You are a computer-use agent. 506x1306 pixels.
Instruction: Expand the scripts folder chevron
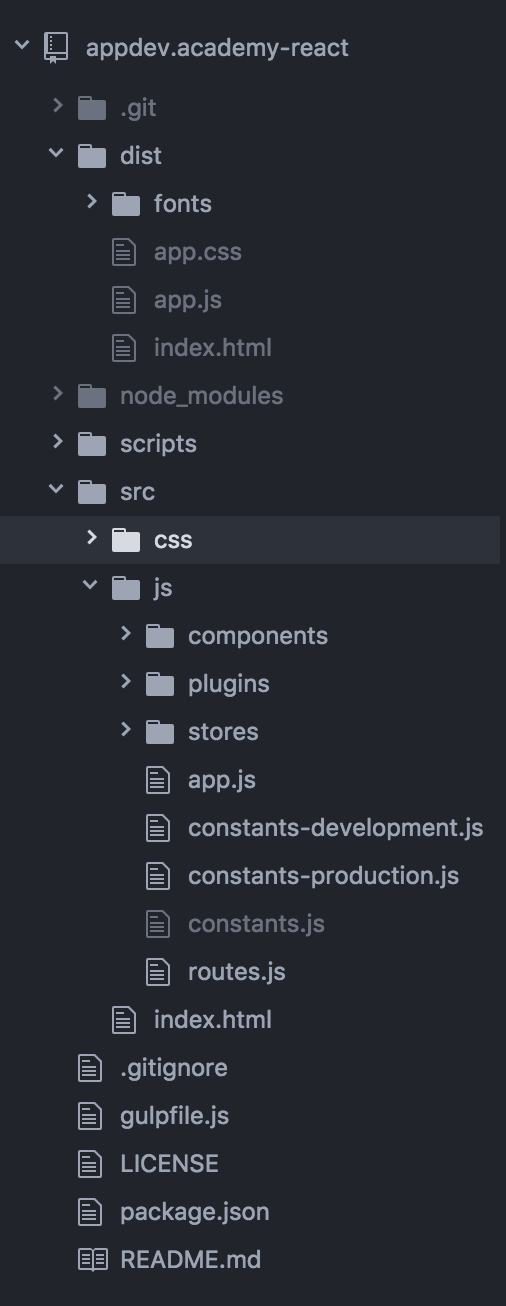pyautogui.click(x=58, y=442)
